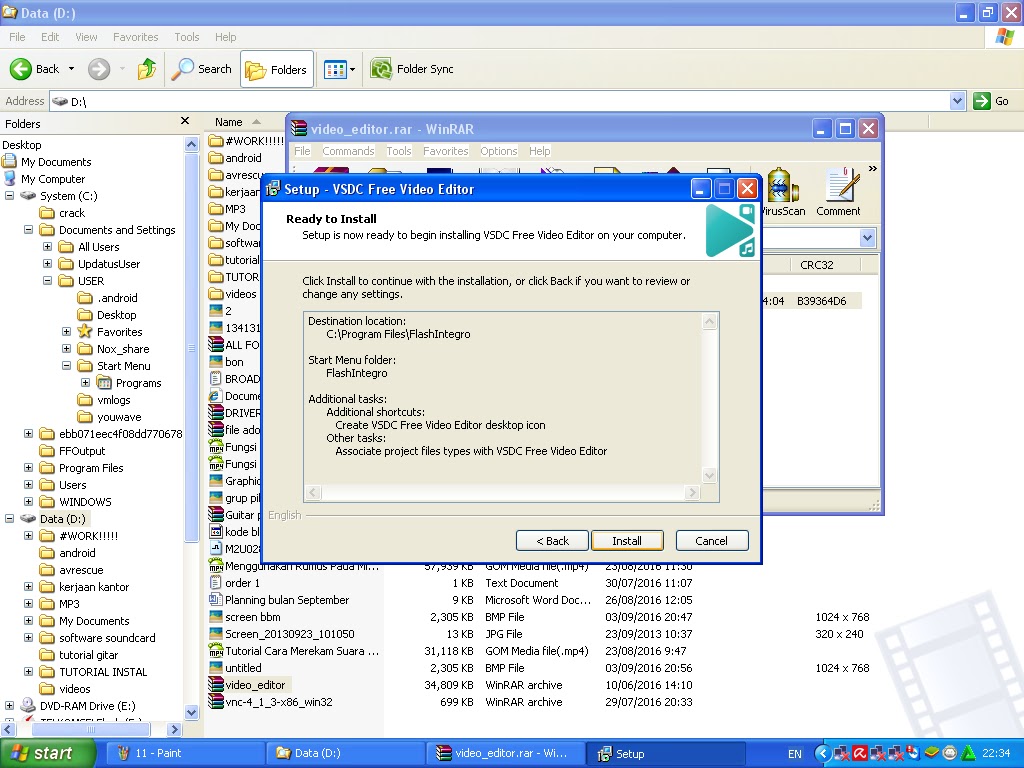This screenshot has height=768, width=1024.
Task: Open Options menu in WinRAR window
Action: coord(499,151)
